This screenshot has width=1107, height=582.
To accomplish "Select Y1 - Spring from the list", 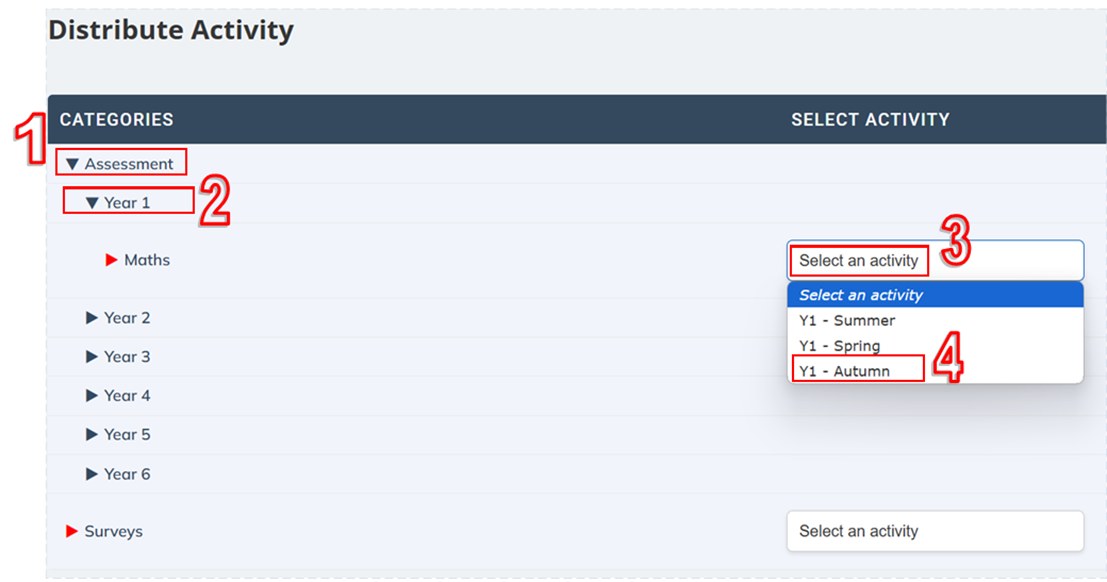I will point(840,345).
